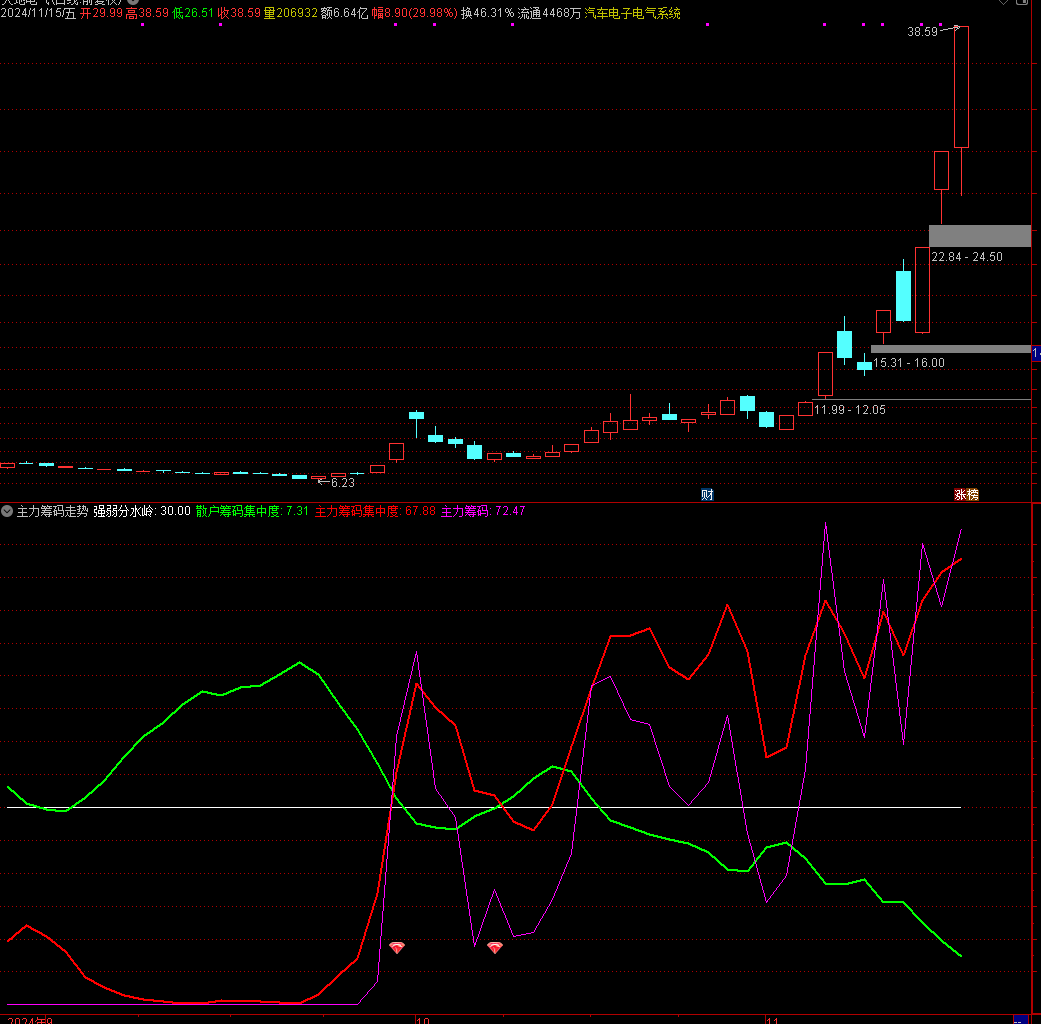Click the second red diamond signal marker
Image resolution: width=1041 pixels, height=1024 pixels.
click(495, 948)
